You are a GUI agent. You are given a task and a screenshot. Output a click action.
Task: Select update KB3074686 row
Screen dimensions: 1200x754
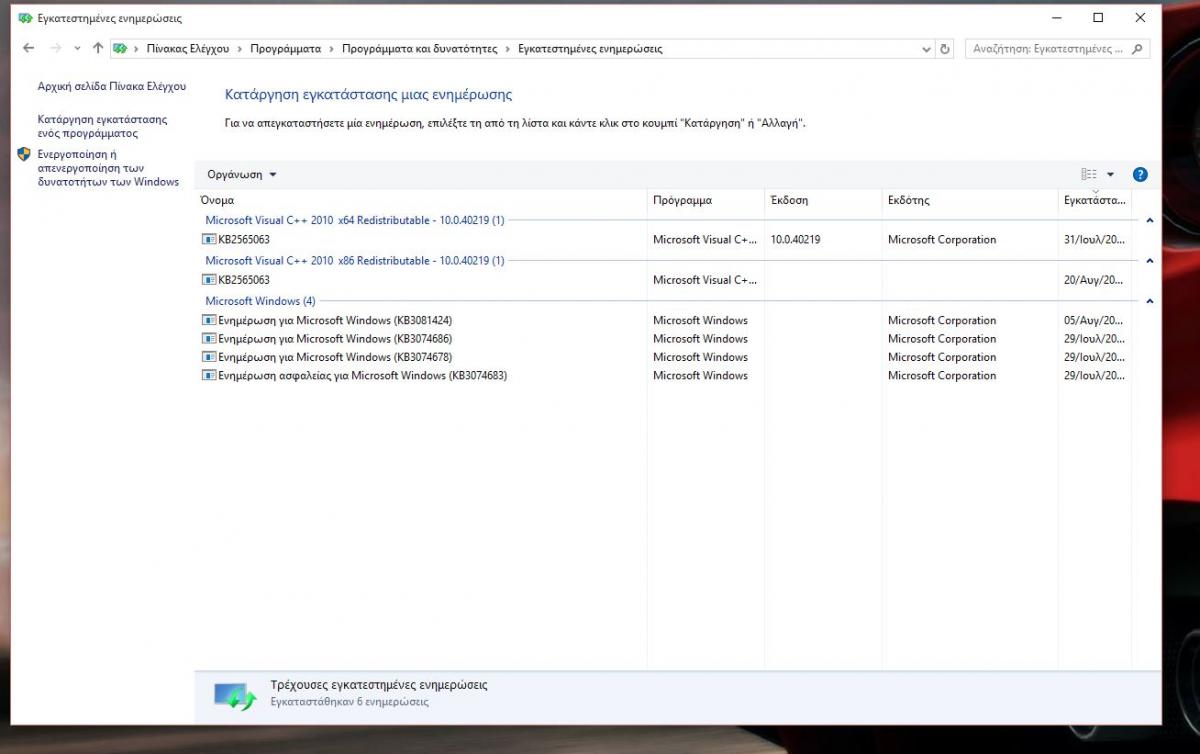[x=664, y=339]
